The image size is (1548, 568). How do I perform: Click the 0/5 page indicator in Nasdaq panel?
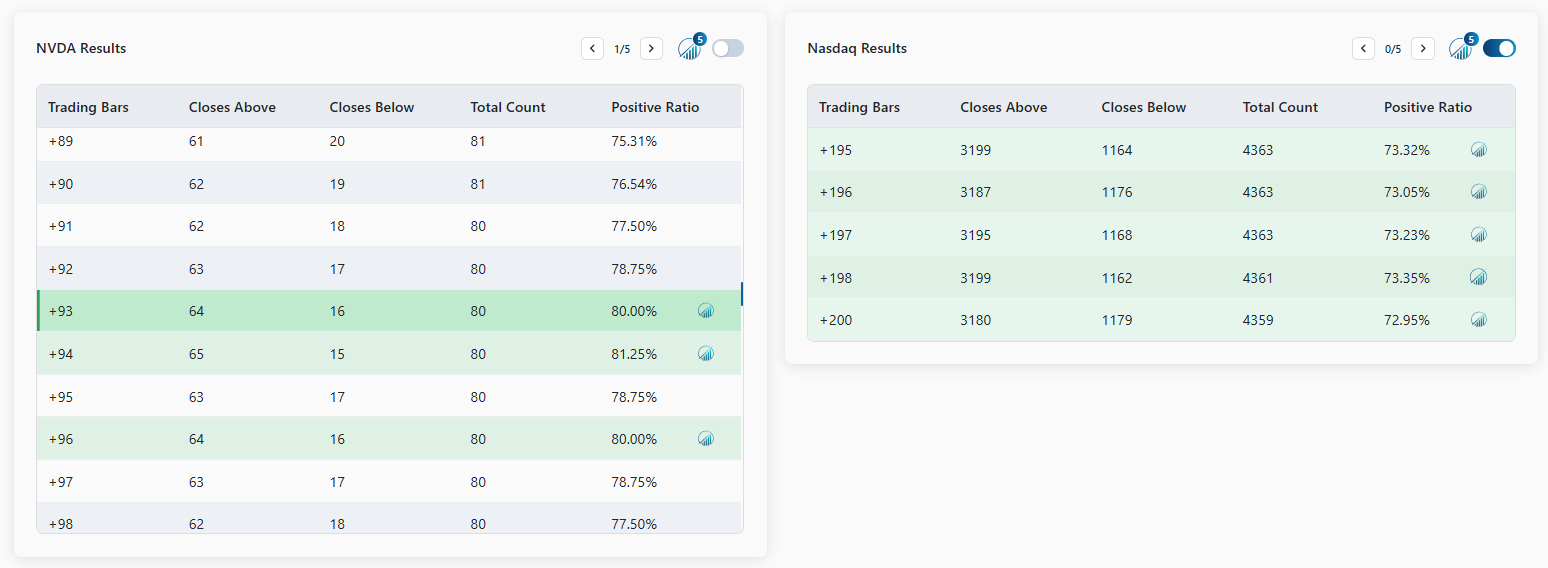click(x=1393, y=49)
